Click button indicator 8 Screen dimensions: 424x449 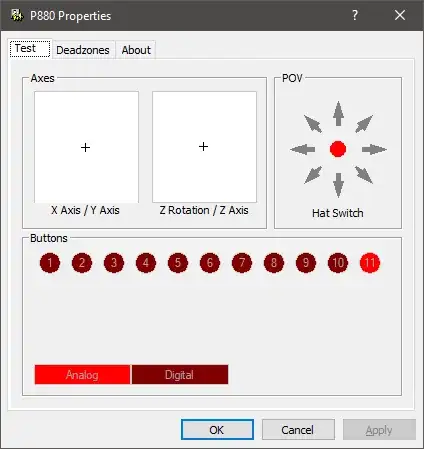[274, 263]
